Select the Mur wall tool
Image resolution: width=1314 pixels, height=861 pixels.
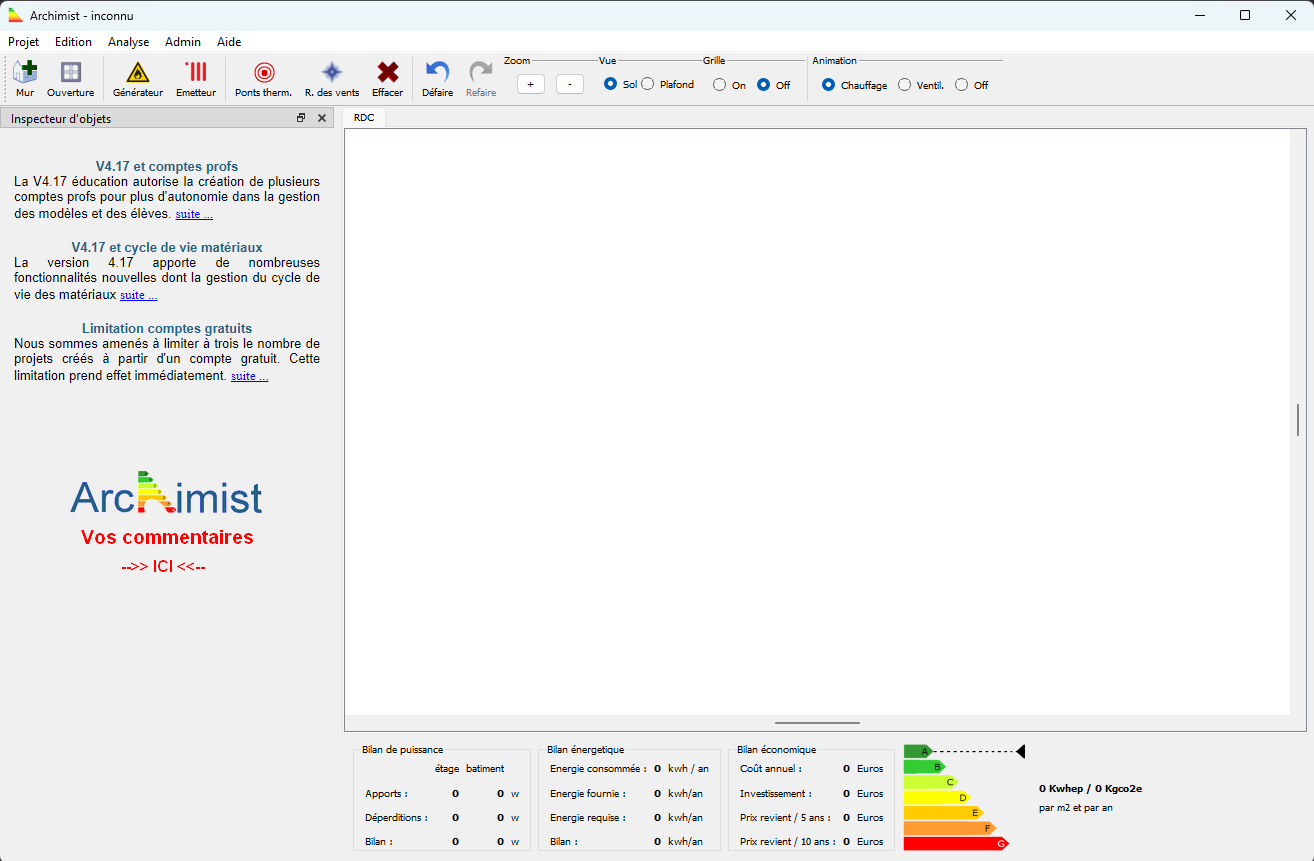(x=25, y=78)
